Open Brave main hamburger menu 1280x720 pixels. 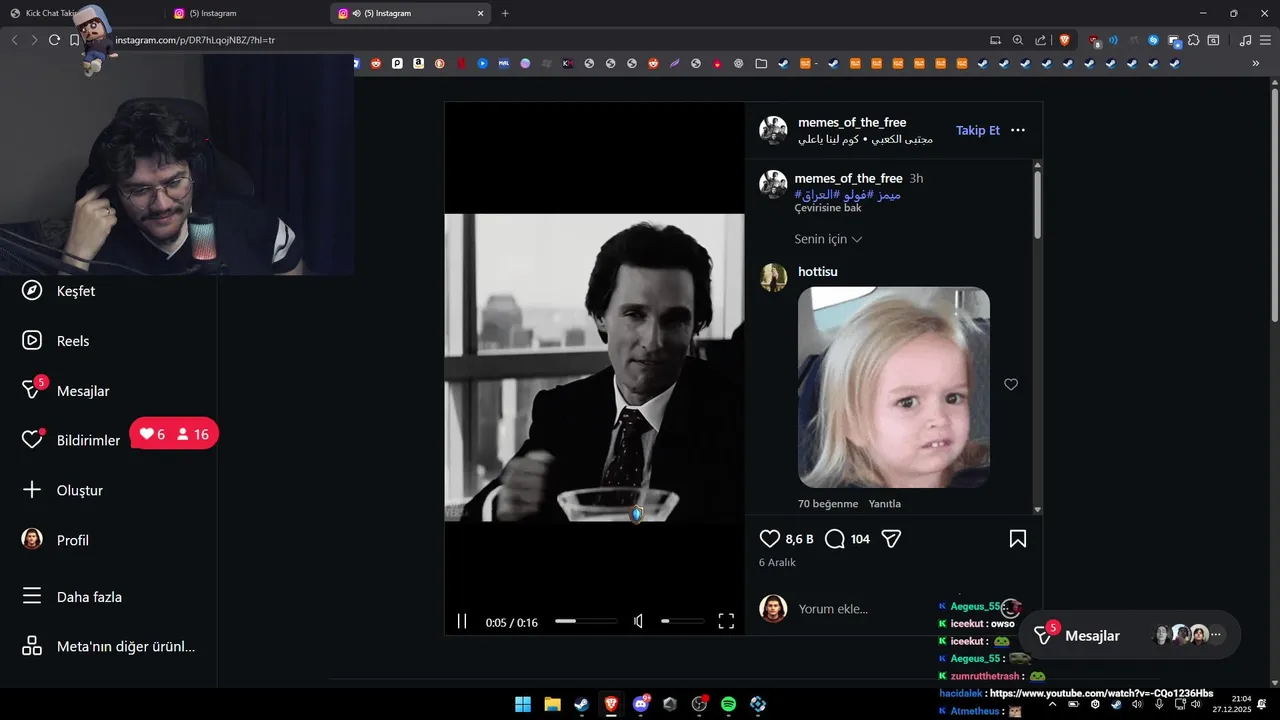pos(1264,40)
